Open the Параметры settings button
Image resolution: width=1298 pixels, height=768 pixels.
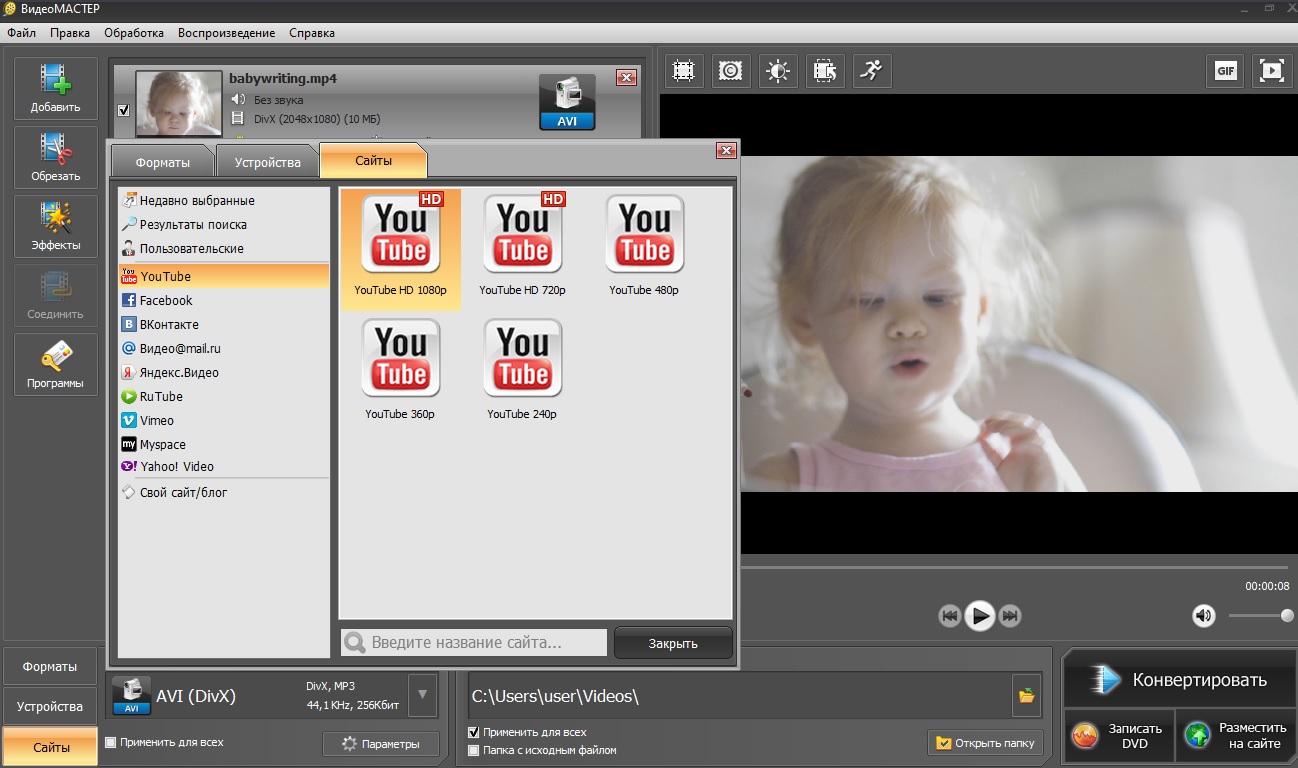point(380,744)
